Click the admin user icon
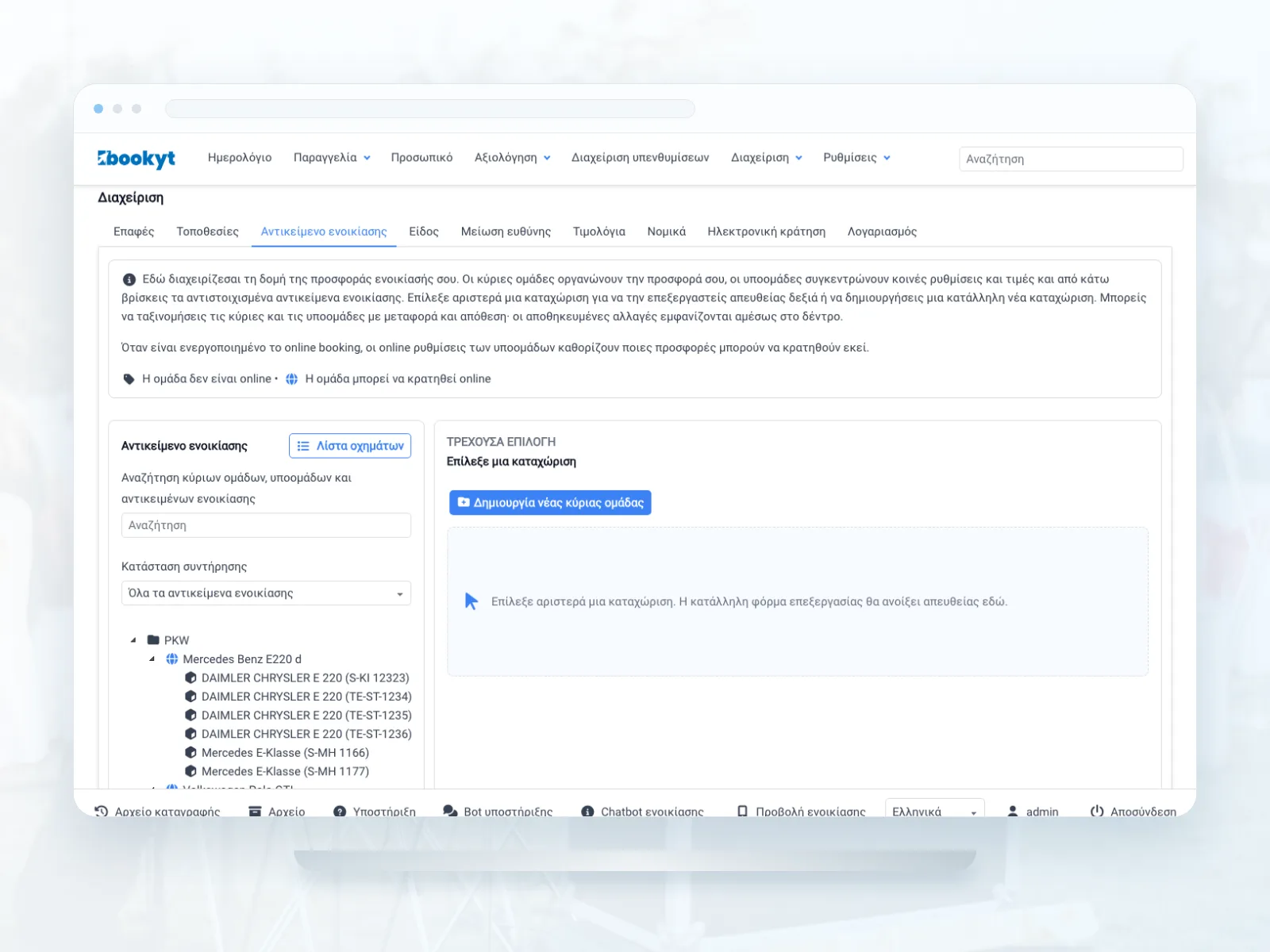Image resolution: width=1270 pixels, height=952 pixels. click(1013, 812)
